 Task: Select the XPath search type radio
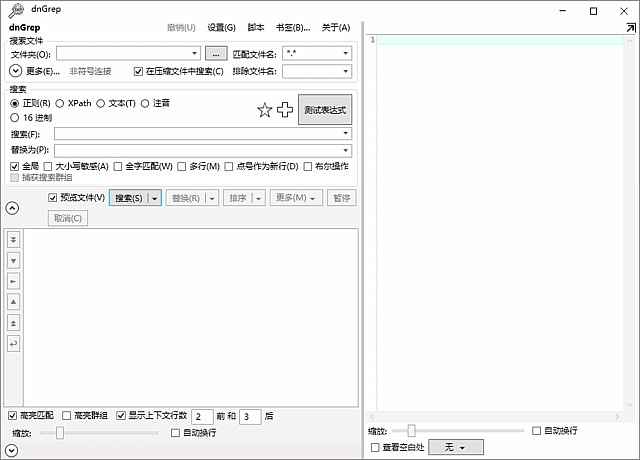coord(60,103)
